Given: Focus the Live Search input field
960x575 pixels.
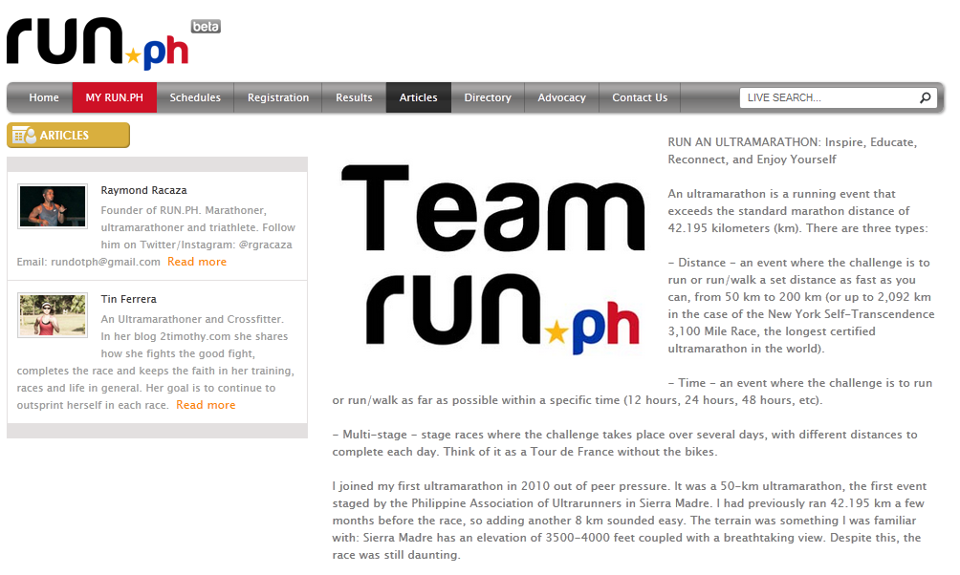Looking at the screenshot, I should 826,98.
